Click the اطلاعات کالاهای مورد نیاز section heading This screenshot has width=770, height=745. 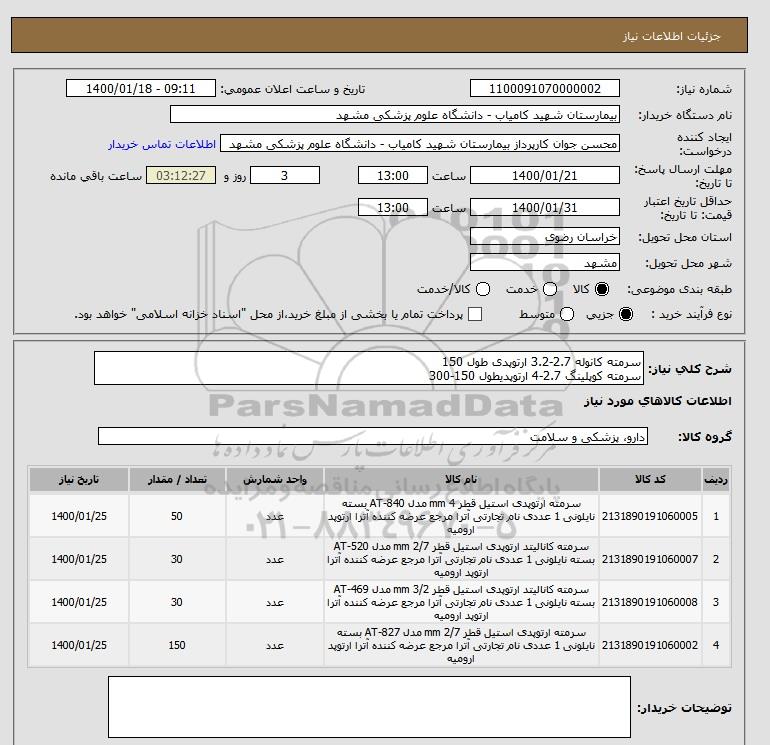(658, 401)
